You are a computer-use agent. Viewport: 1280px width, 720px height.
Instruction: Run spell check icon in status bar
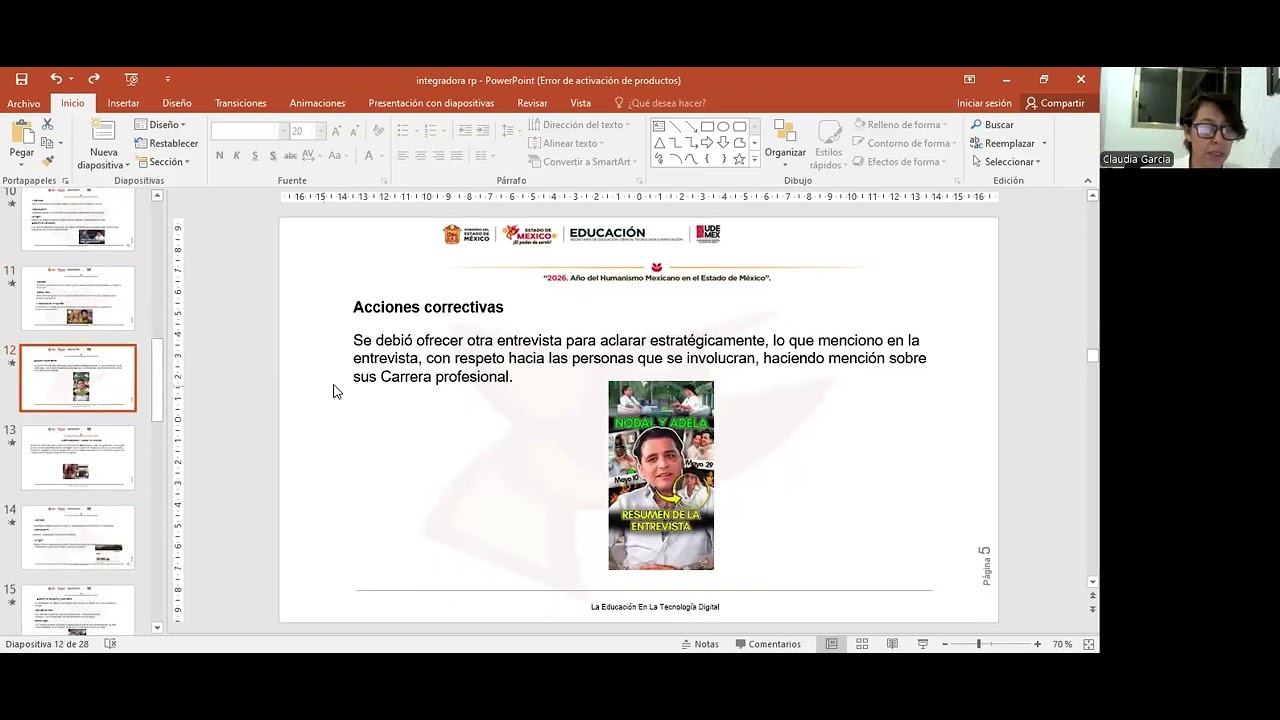pos(110,644)
